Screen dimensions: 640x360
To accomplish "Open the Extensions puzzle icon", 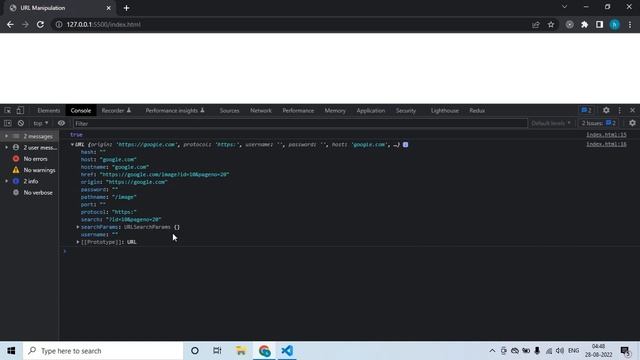I will click(584, 24).
